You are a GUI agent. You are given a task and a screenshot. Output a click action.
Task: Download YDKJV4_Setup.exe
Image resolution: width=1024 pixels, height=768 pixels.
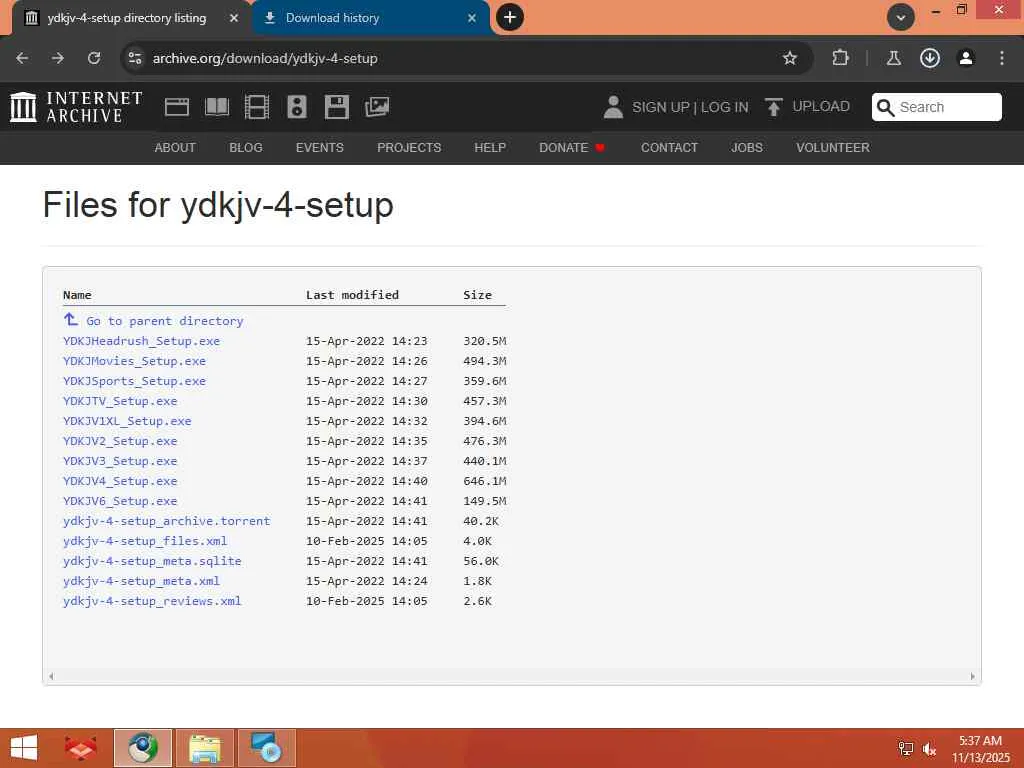click(x=120, y=481)
